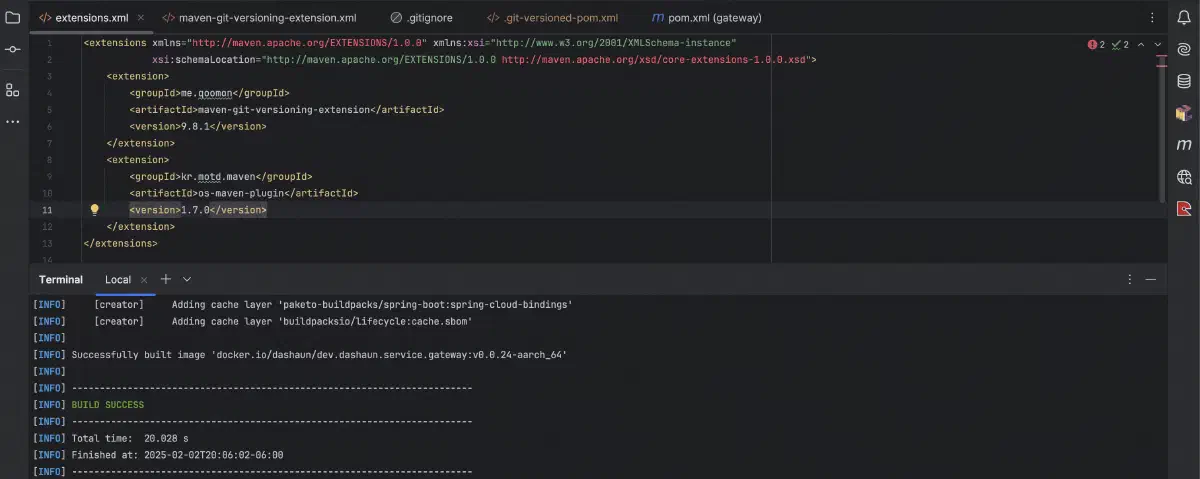Viewport: 1200px width, 479px height.
Task: Switch to maven-git-versioning-extension.xml tab
Action: coord(259,18)
